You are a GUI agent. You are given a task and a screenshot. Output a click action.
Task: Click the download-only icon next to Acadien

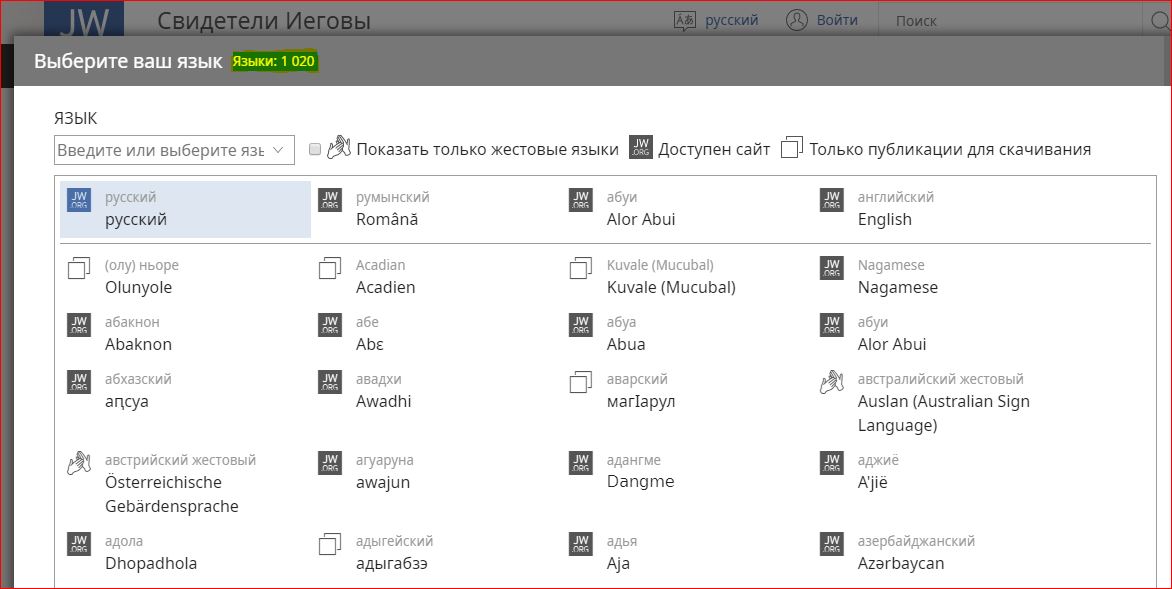(x=330, y=268)
